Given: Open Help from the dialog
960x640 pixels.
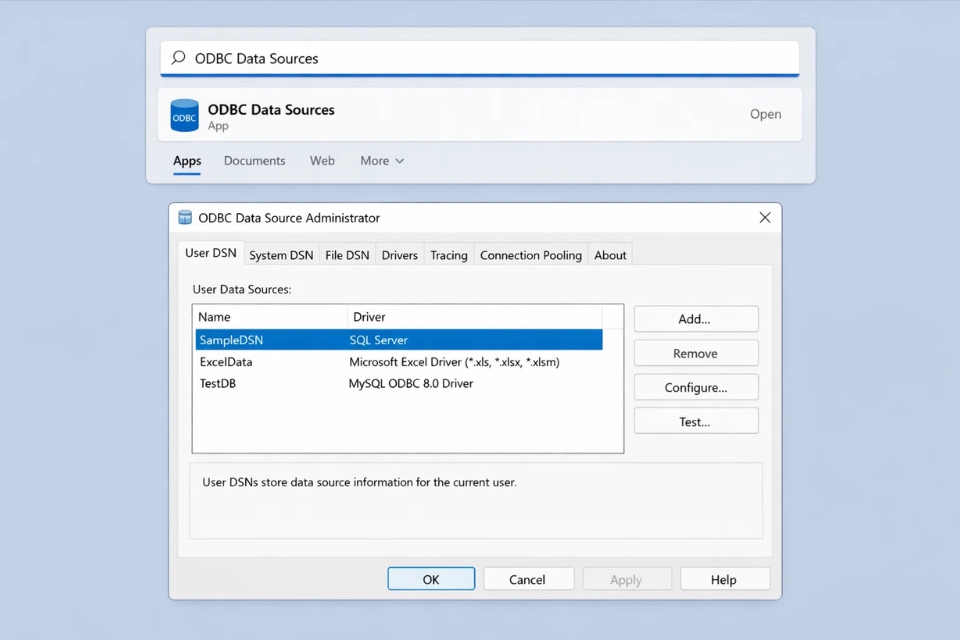Looking at the screenshot, I should 725,578.
